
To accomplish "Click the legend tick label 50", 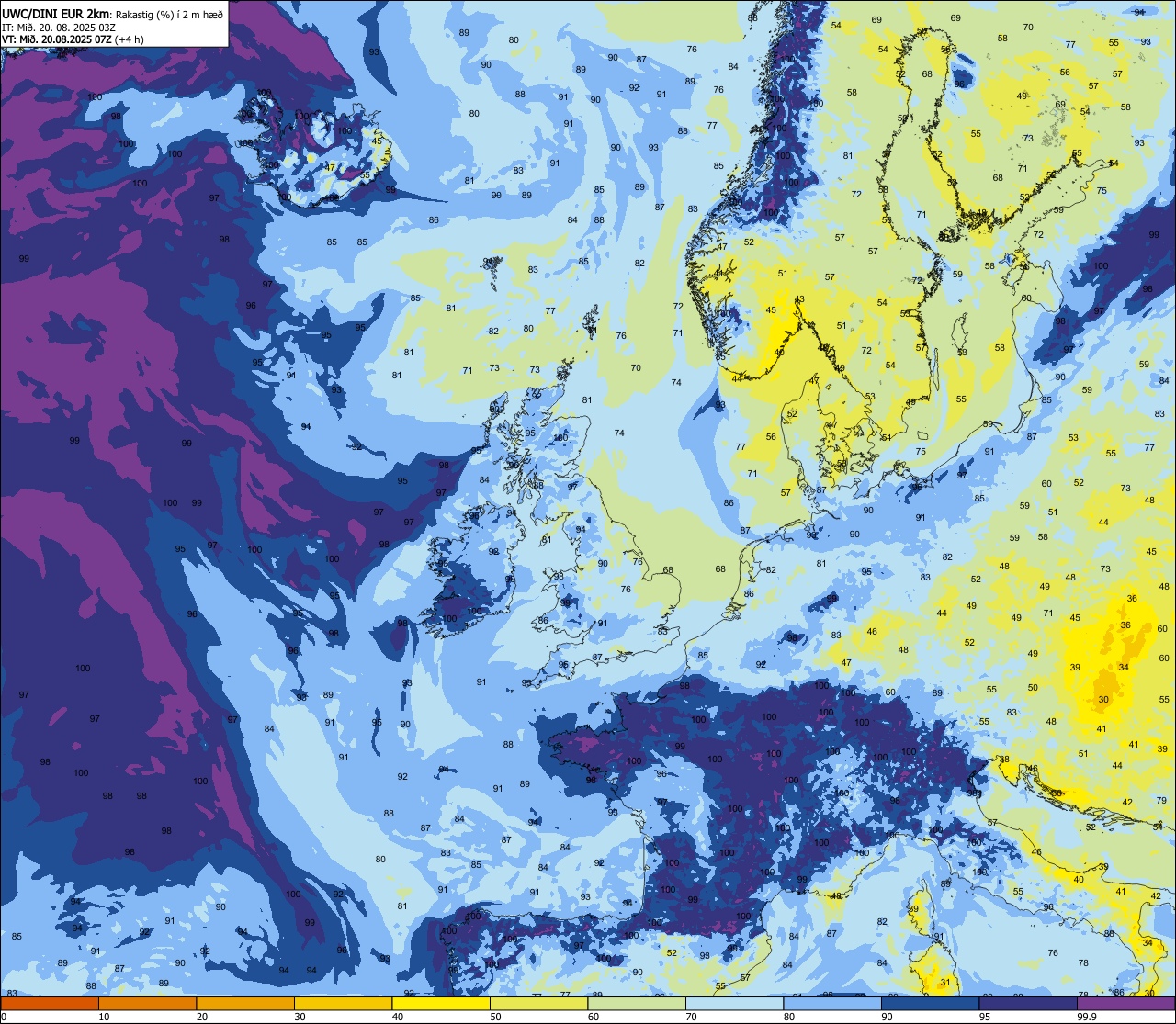I will pos(495,1017).
